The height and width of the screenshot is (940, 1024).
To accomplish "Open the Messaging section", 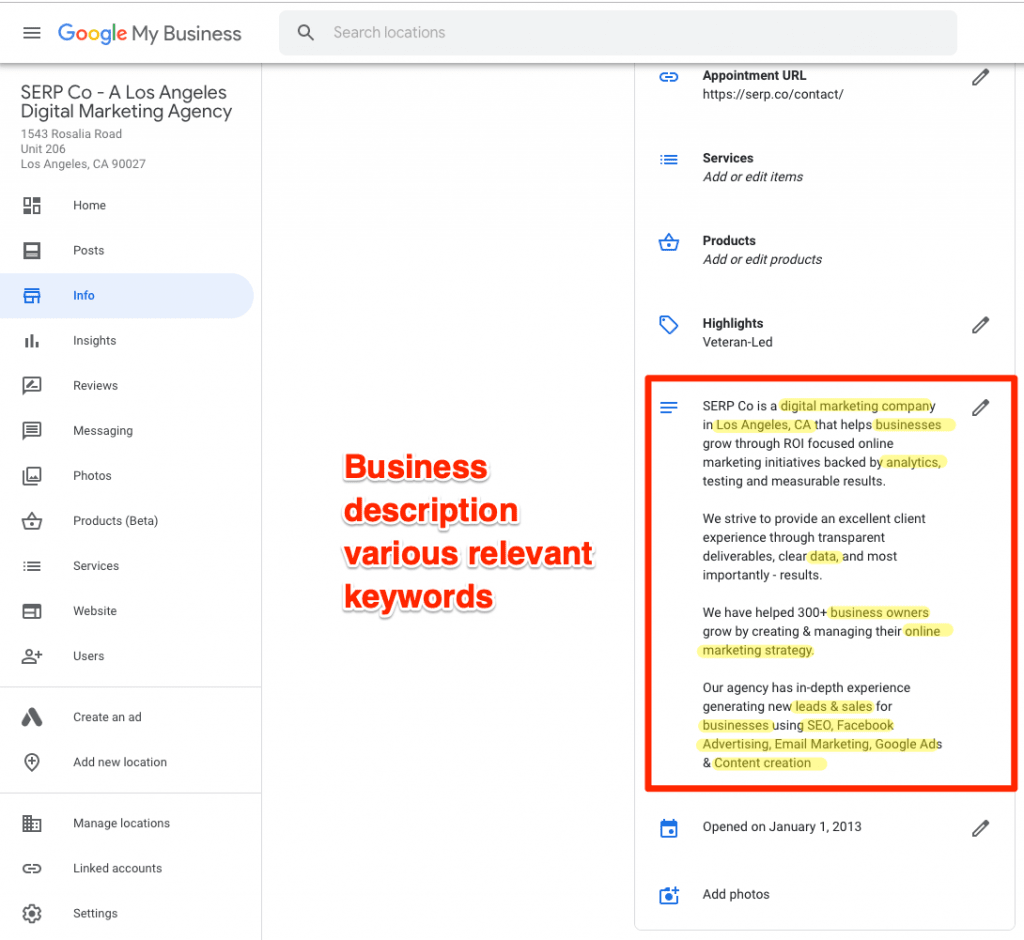I will [x=103, y=430].
